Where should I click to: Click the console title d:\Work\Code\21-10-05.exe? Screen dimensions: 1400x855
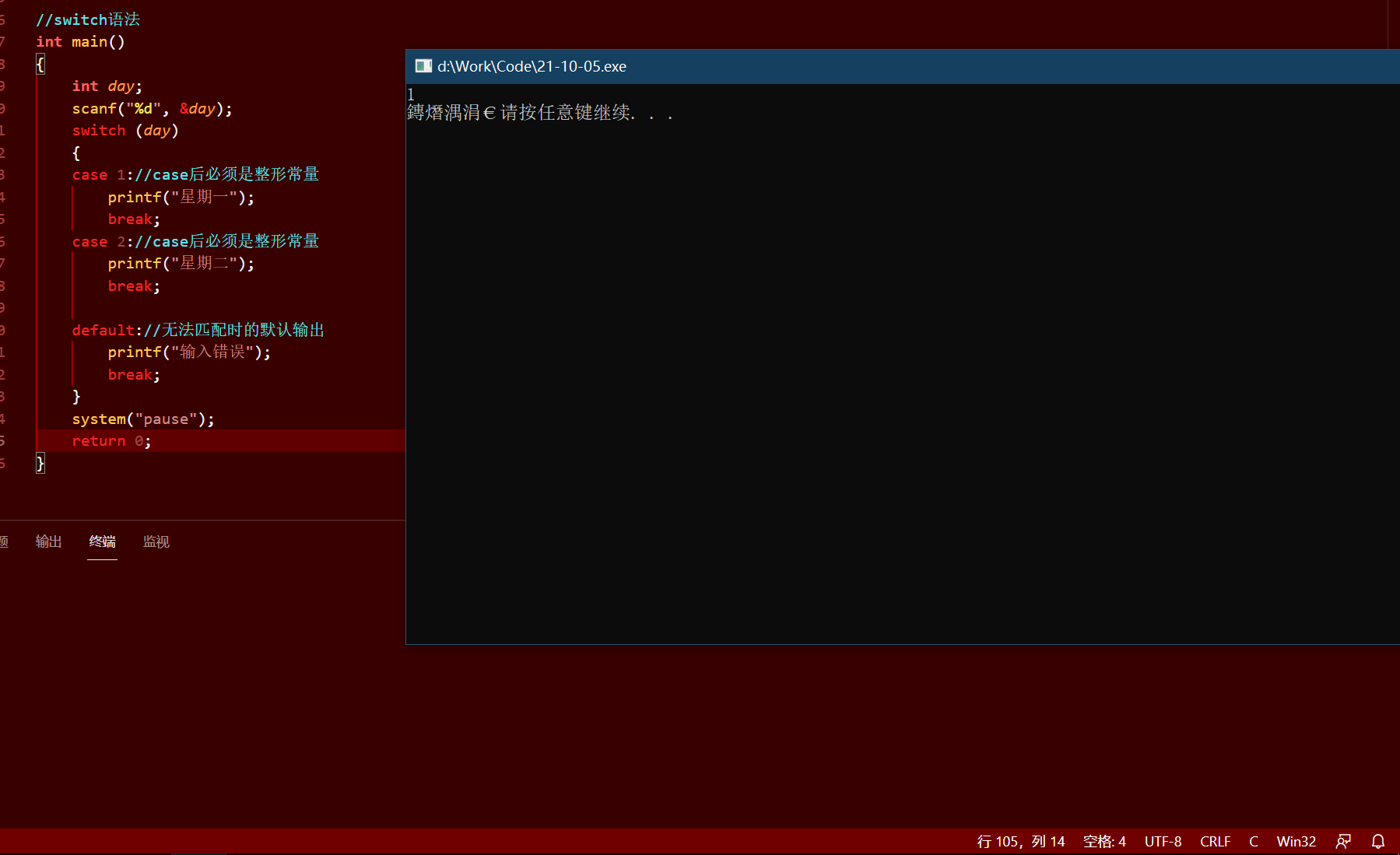(532, 66)
